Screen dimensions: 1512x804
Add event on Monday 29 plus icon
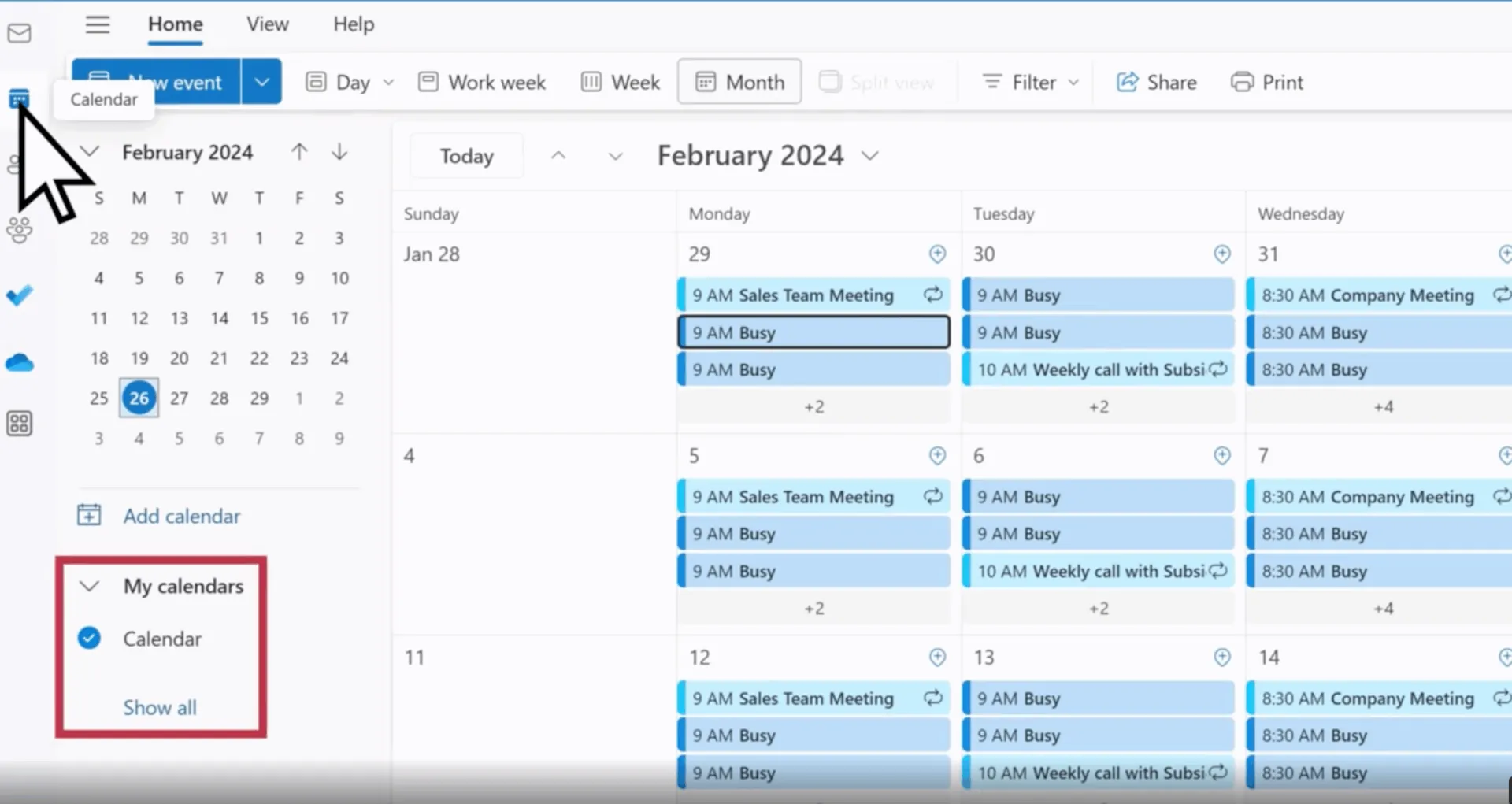pos(937,254)
